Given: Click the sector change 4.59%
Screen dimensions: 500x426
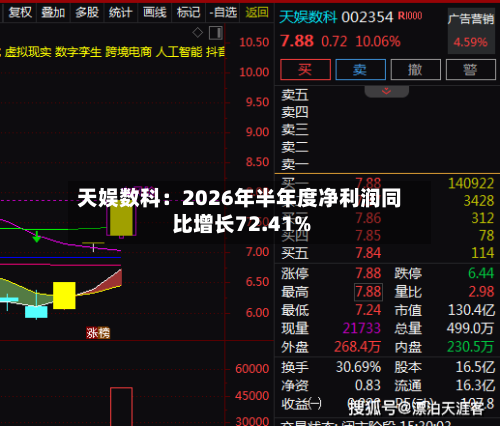Looking at the screenshot, I should pos(470,42).
